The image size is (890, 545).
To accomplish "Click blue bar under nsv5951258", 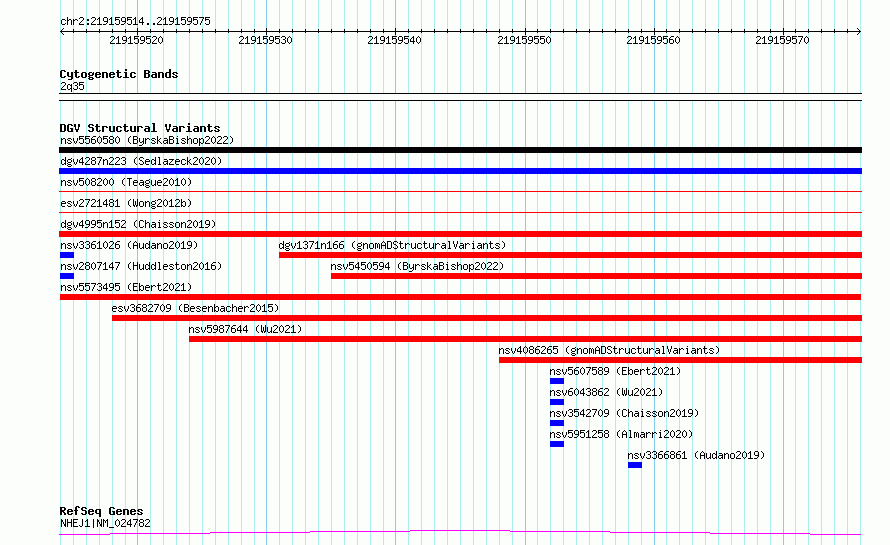I will [x=557, y=444].
